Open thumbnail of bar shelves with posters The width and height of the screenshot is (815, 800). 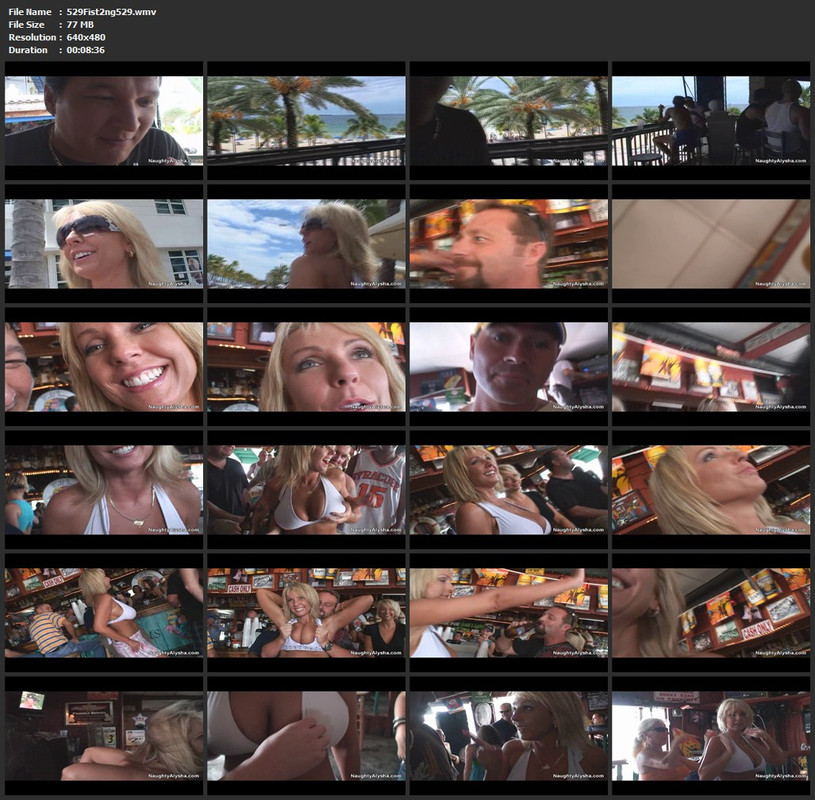click(x=711, y=367)
